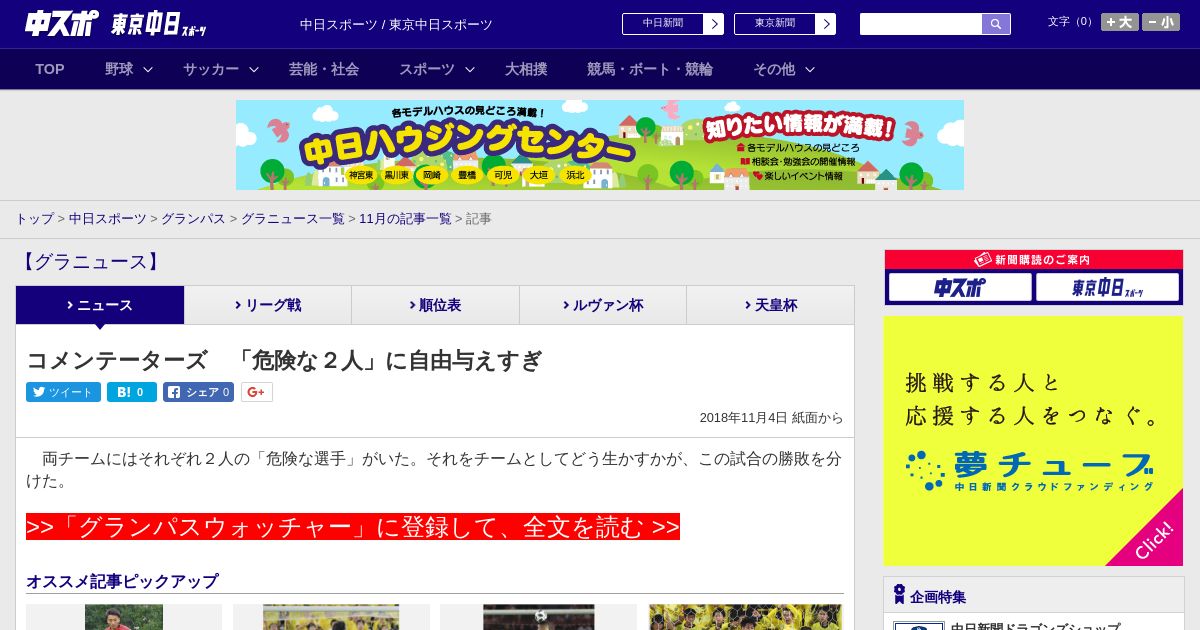
Task: Open the fourth recommended article thumbnail
Action: 745,617
